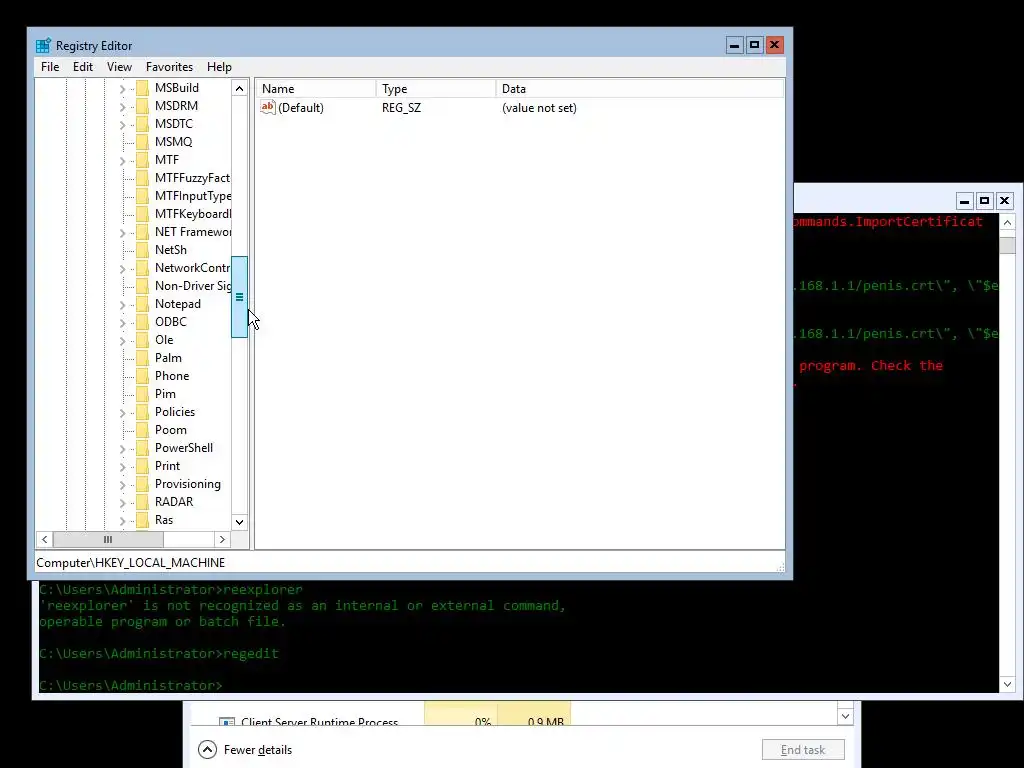The image size is (1024, 768).
Task: Click the tree scroll right arrow
Action: tap(222, 539)
